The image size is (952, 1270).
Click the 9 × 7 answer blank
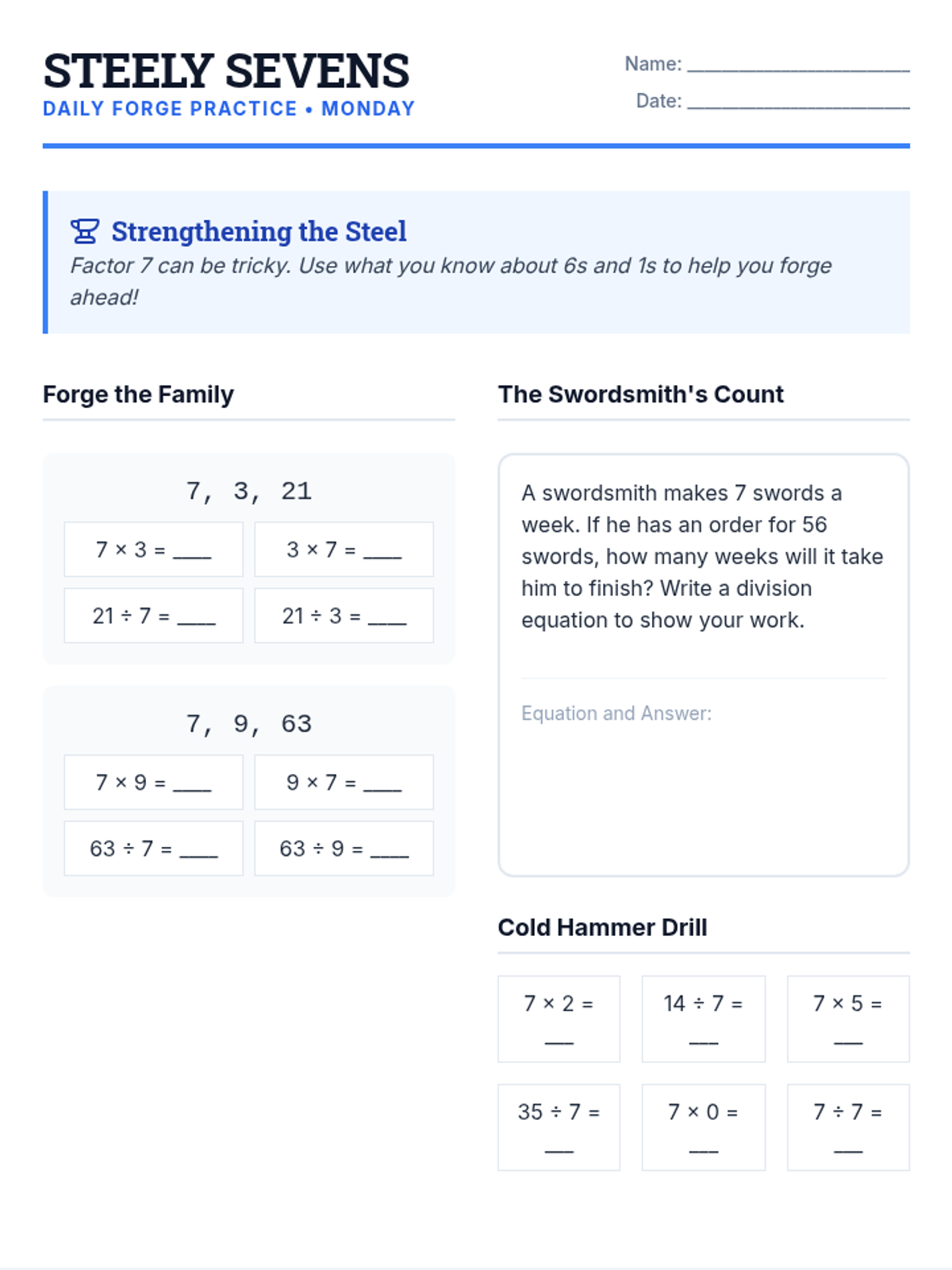(x=382, y=784)
